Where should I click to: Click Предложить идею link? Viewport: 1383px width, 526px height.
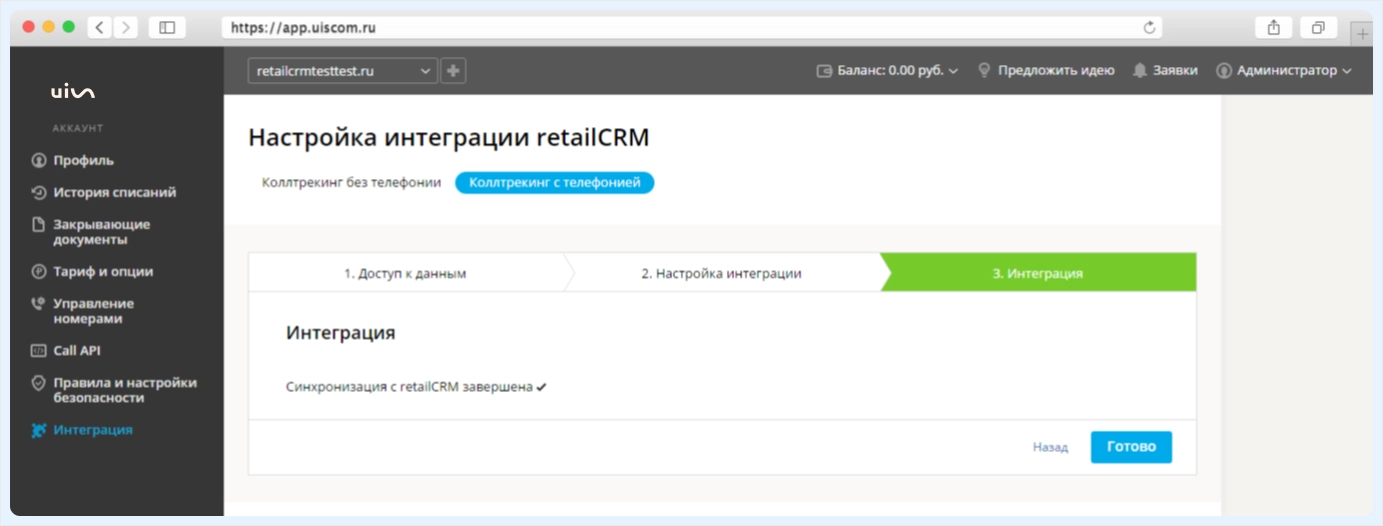[x=1056, y=71]
